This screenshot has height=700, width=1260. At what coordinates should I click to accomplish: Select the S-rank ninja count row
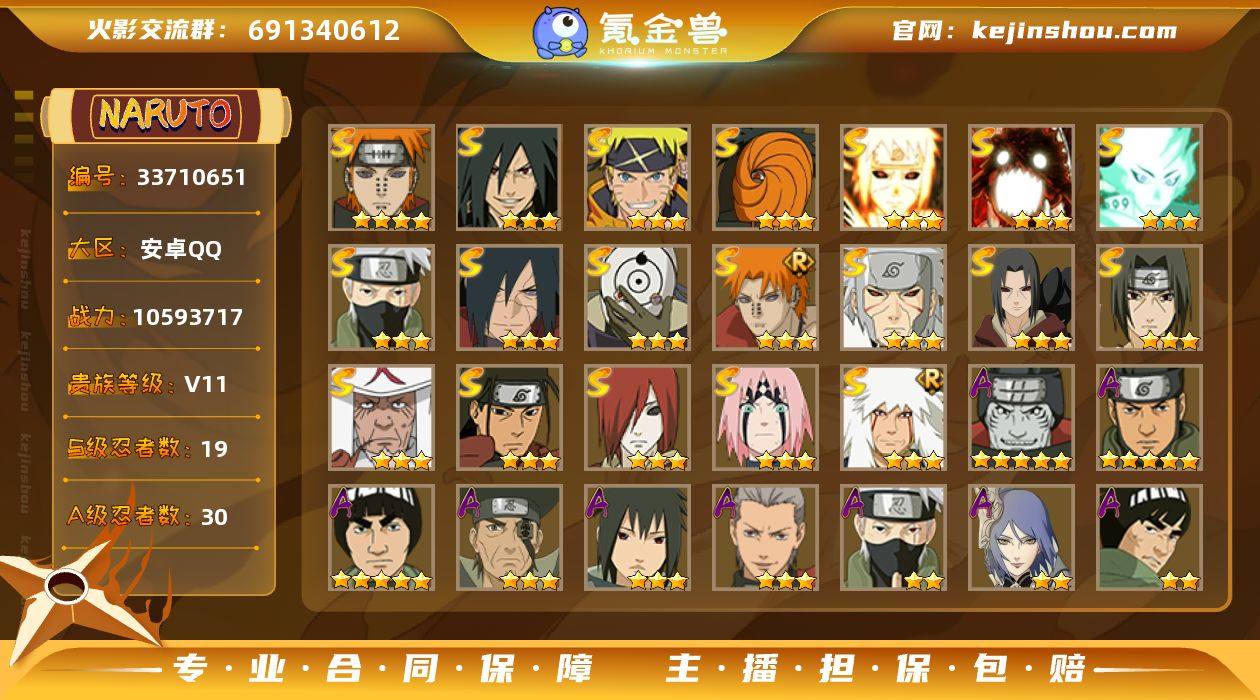[x=160, y=448]
